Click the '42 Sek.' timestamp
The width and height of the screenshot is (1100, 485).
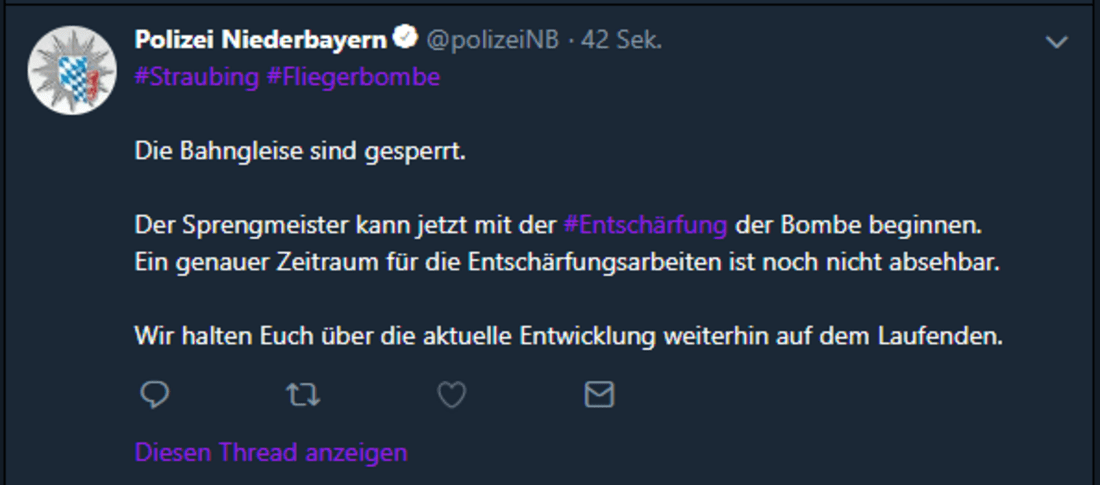(621, 40)
